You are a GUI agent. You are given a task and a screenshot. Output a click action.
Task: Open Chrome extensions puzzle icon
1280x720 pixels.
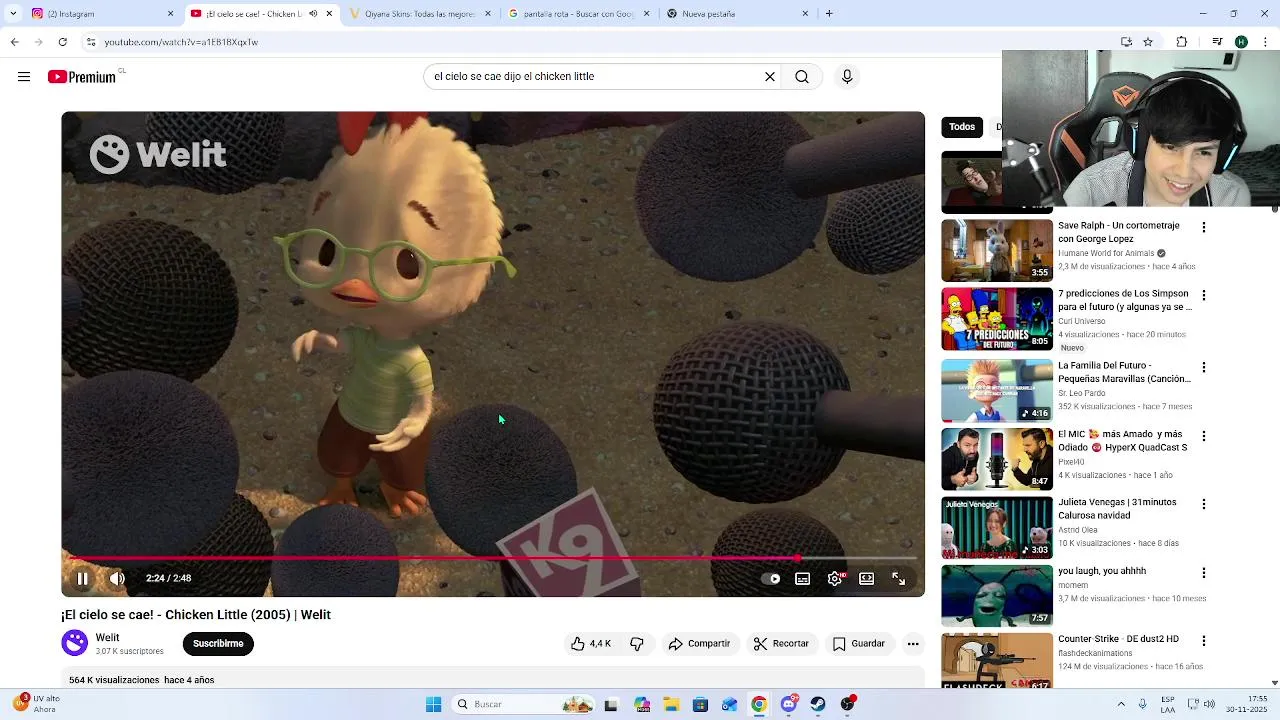[x=1182, y=42]
